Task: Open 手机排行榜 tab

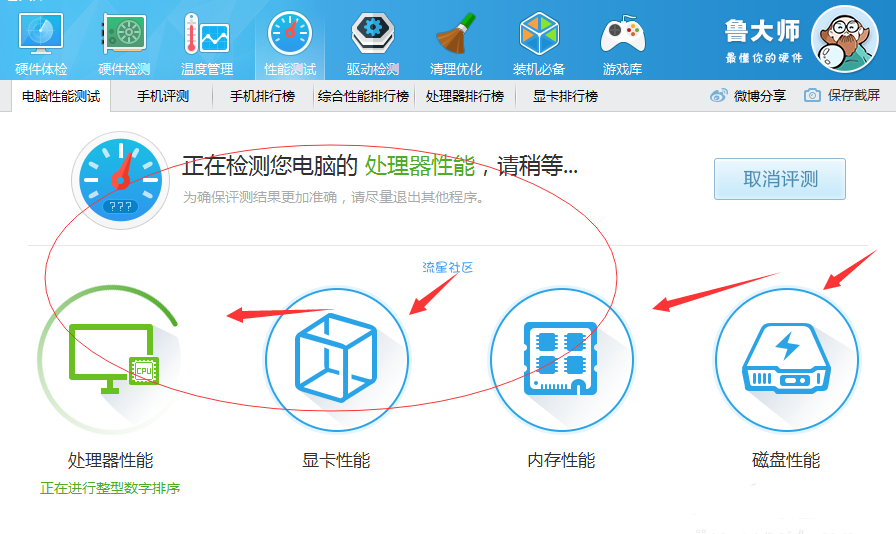Action: pyautogui.click(x=263, y=96)
